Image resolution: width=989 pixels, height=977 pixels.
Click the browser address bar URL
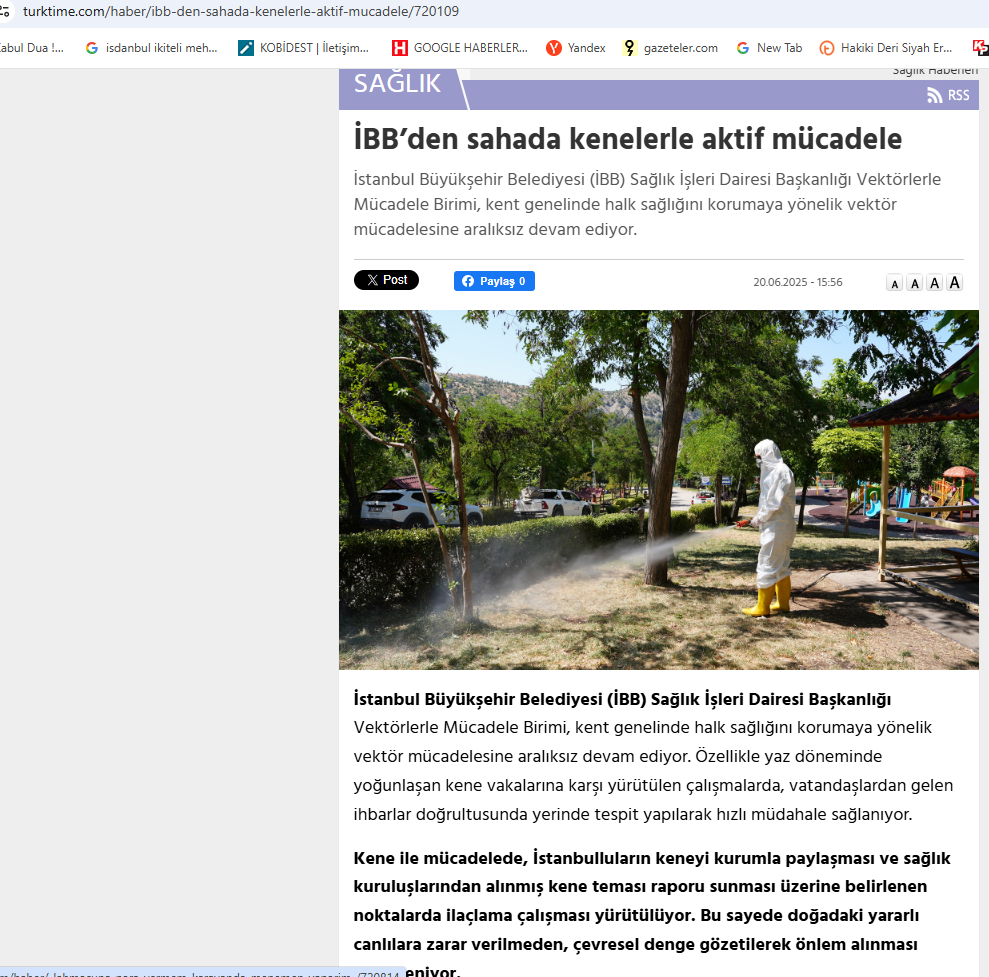pyautogui.click(x=240, y=11)
